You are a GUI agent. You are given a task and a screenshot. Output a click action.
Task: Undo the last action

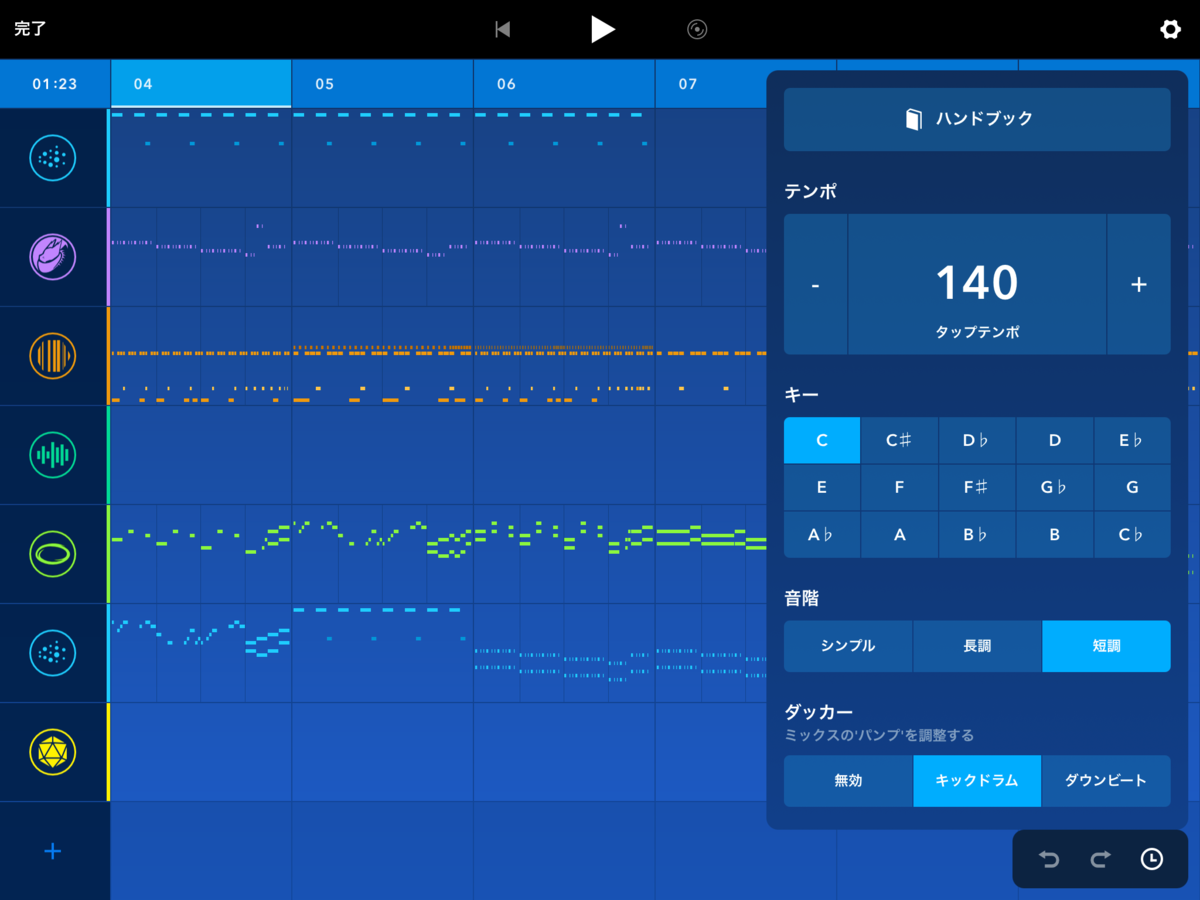point(1049,859)
